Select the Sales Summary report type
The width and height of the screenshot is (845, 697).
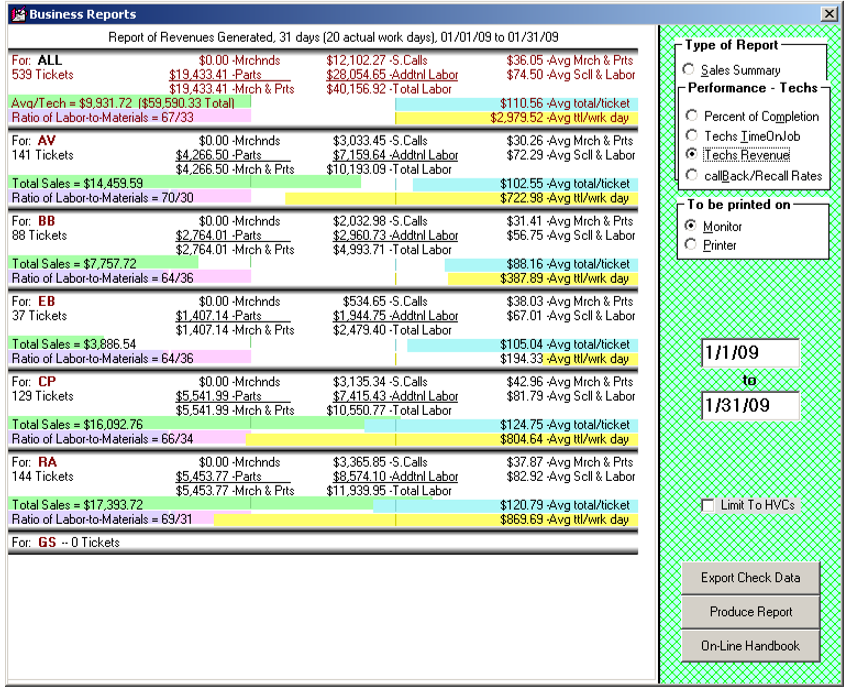[x=689, y=70]
